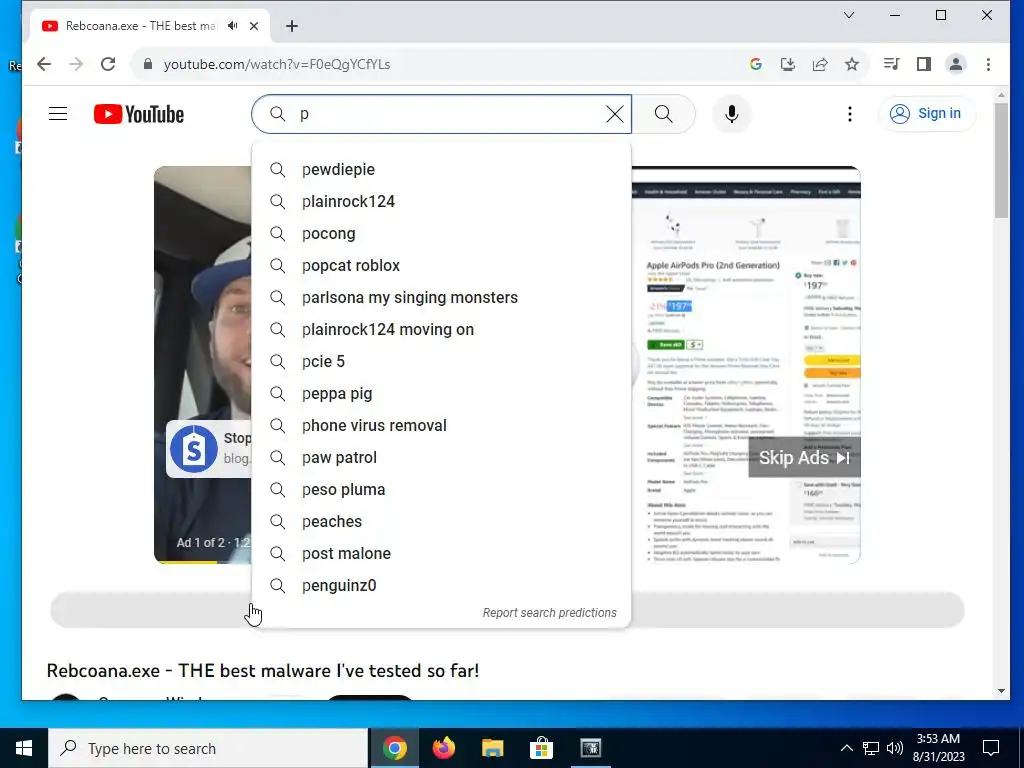This screenshot has width=1024, height=768.
Task: Open Chrome profile avatar
Action: click(955, 64)
